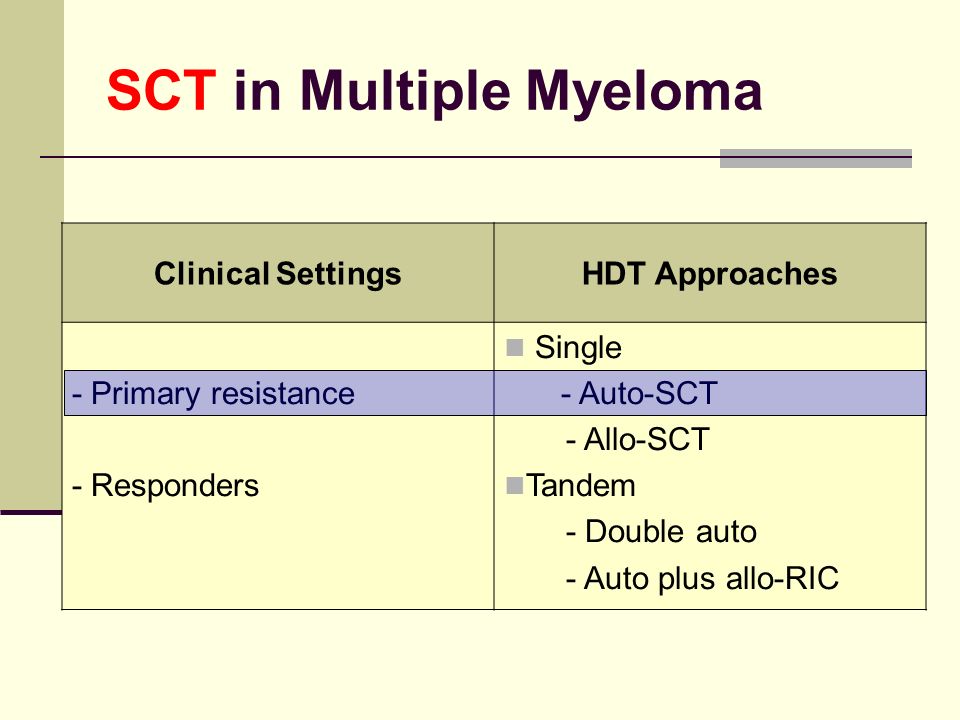The height and width of the screenshot is (720, 960).
Task: Click the 'in Multiple Myeloma' title text
Action: click(498, 93)
